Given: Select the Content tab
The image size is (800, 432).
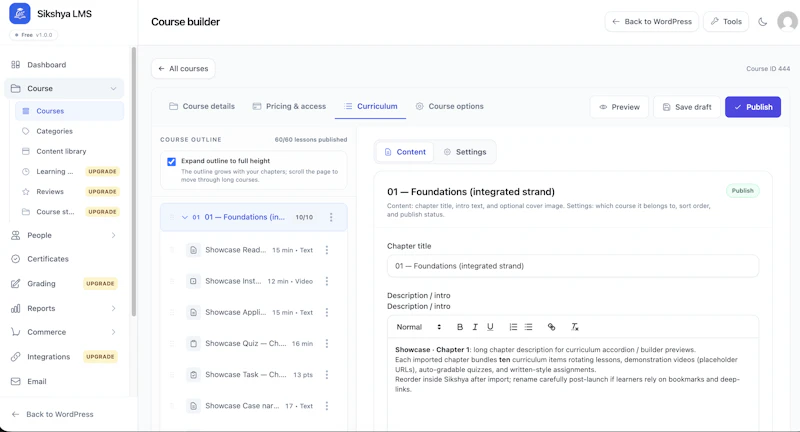Looking at the screenshot, I should click(x=405, y=152).
